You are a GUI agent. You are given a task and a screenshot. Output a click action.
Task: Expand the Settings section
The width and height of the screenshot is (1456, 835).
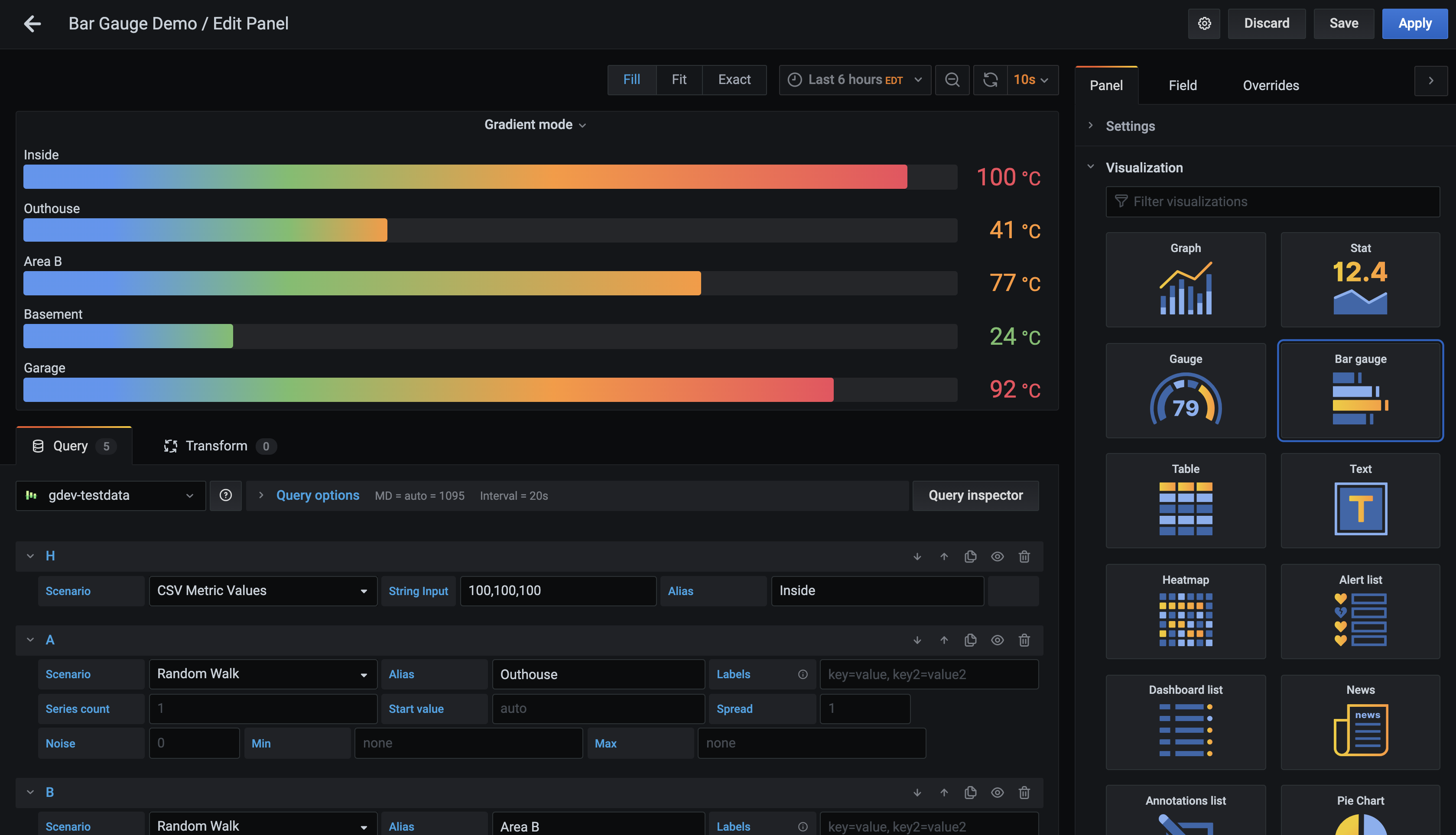1130,126
